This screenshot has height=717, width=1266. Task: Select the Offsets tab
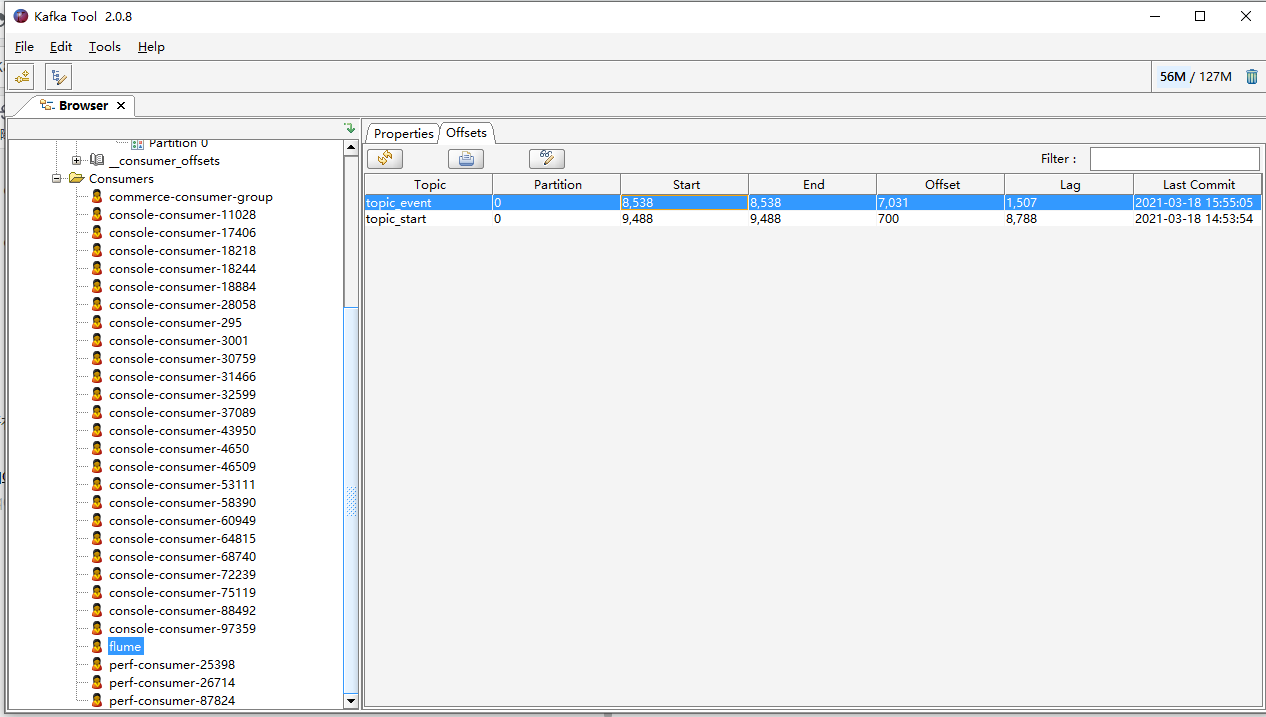[466, 133]
